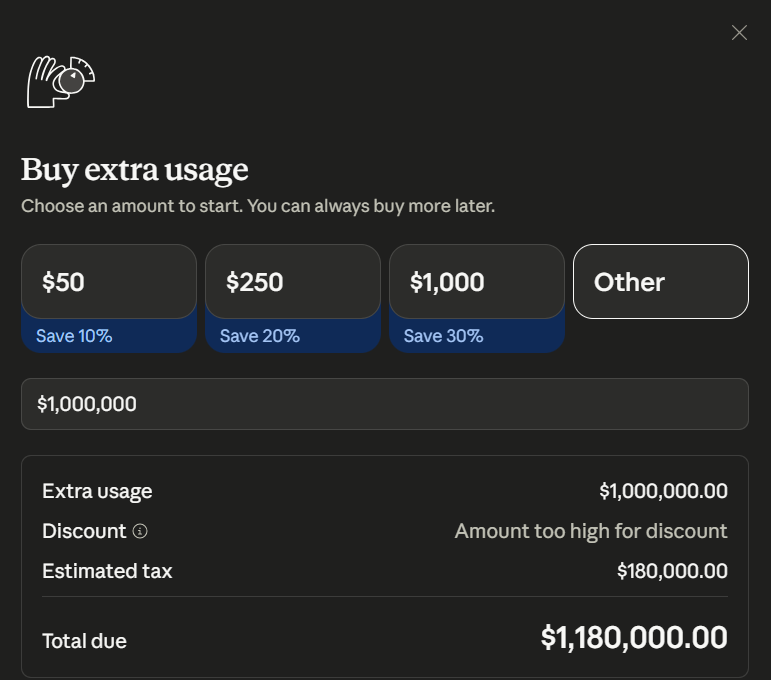Click the custom amount field showing $1,000,000
The image size is (771, 680).
(x=385, y=404)
